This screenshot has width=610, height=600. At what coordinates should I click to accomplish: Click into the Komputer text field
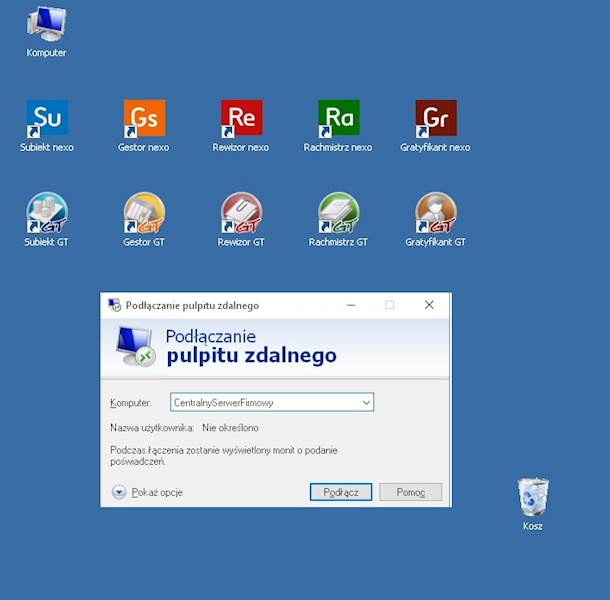point(272,402)
